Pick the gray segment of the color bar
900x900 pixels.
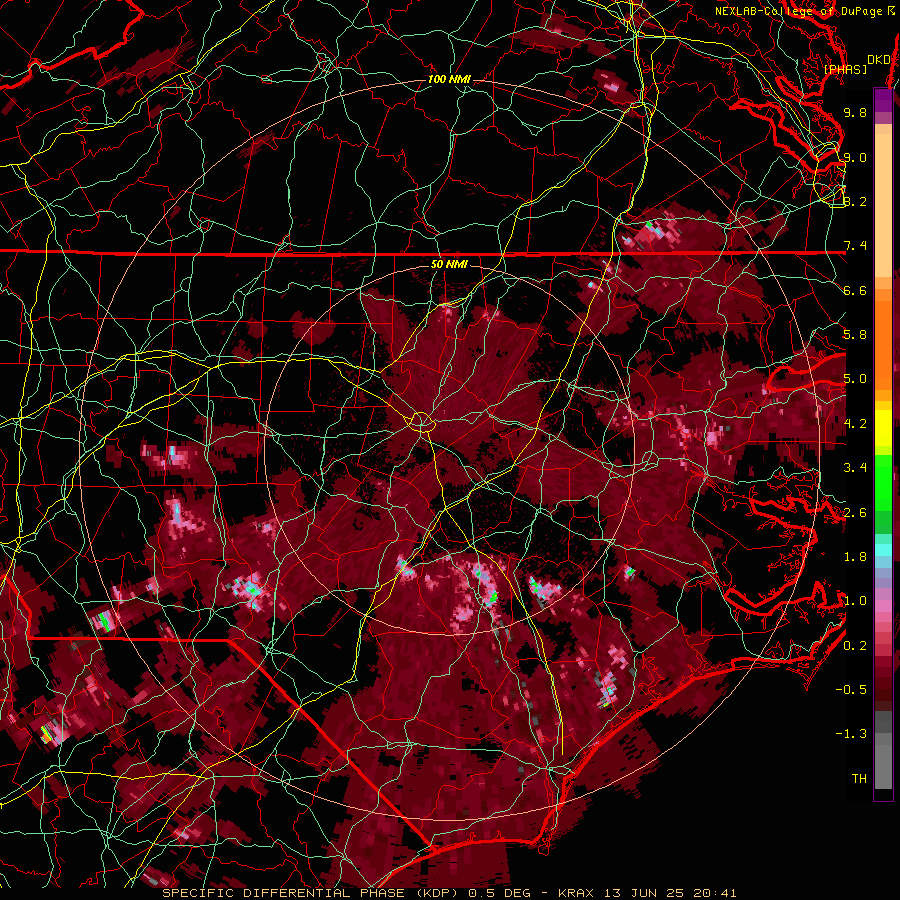click(x=883, y=751)
